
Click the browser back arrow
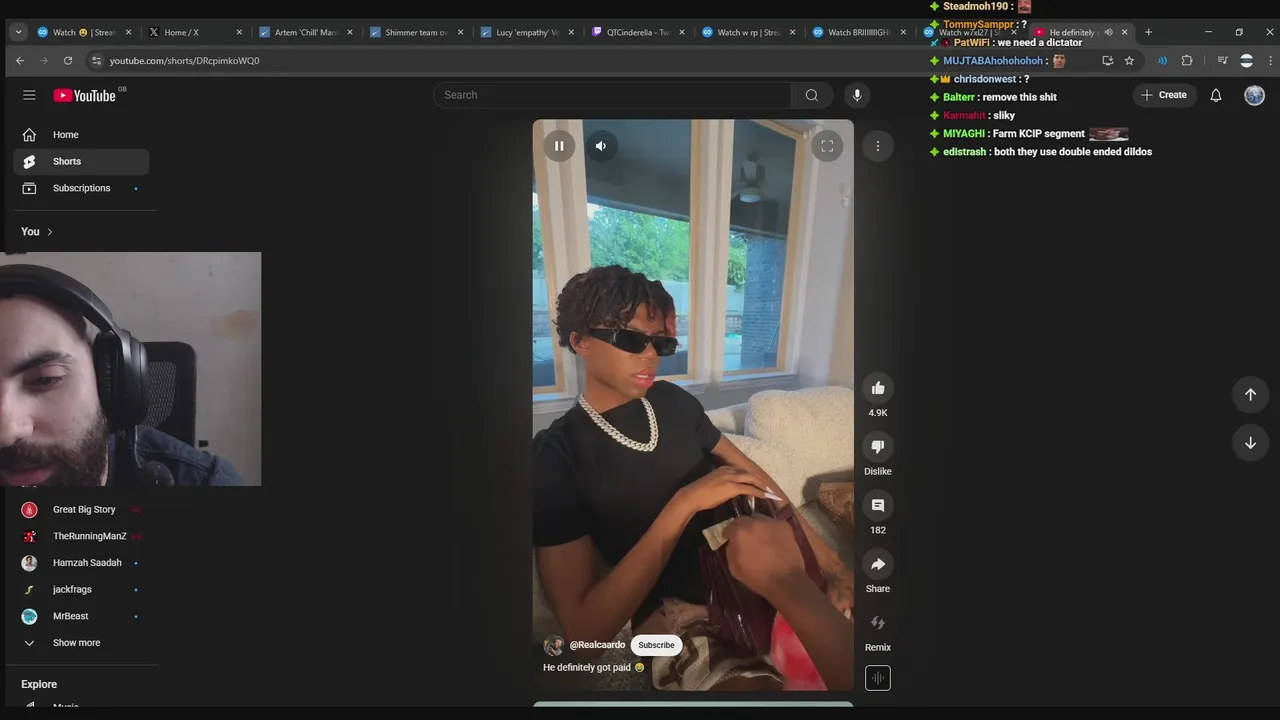click(x=20, y=60)
